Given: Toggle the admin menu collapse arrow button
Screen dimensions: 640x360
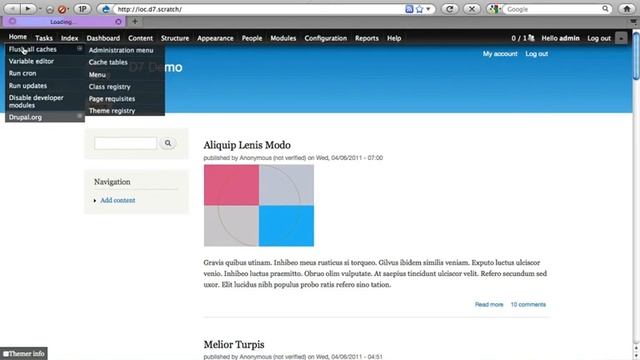Looking at the screenshot, I should [x=621, y=38].
